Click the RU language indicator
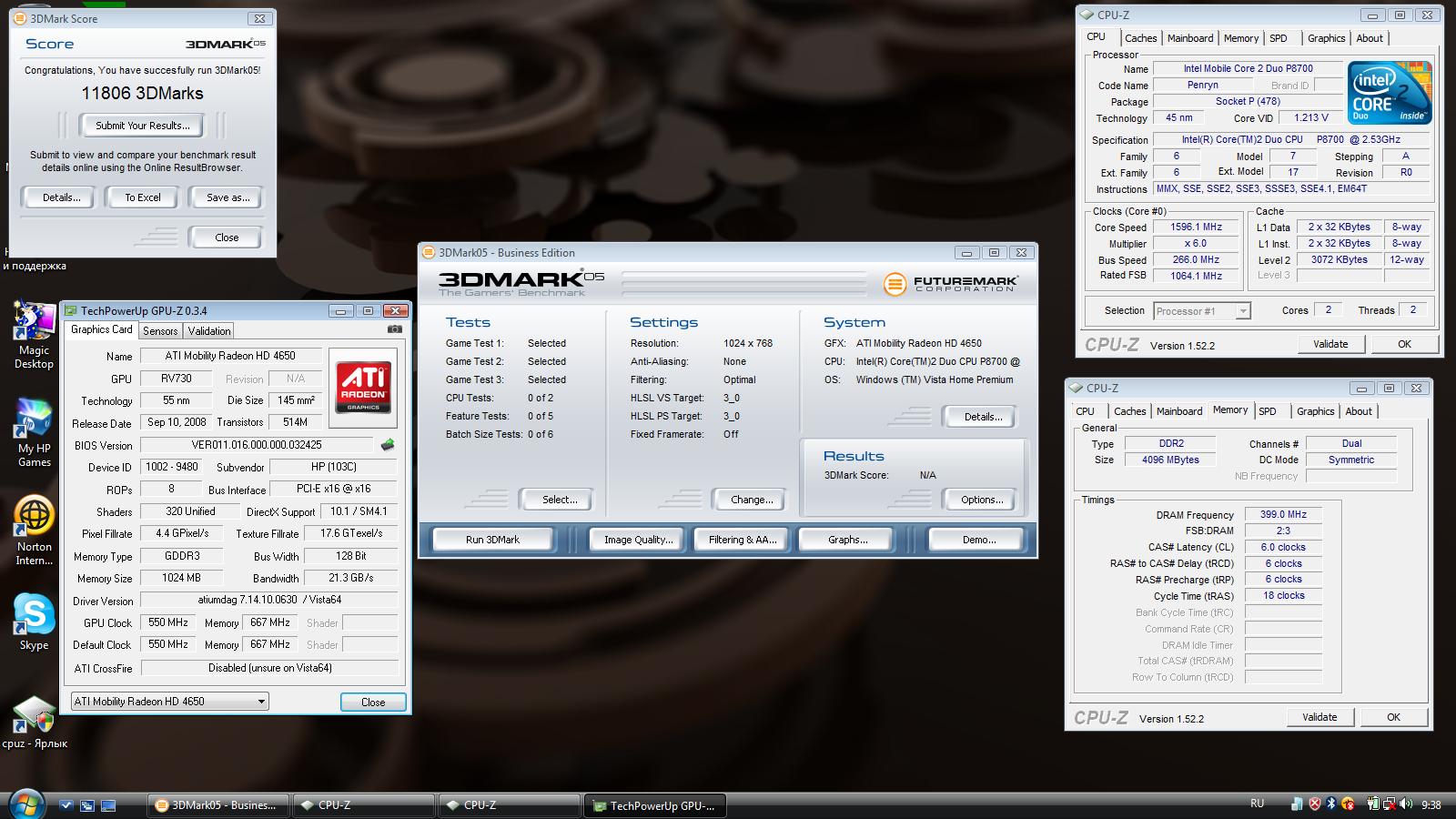Image resolution: width=1456 pixels, height=819 pixels. click(1257, 804)
